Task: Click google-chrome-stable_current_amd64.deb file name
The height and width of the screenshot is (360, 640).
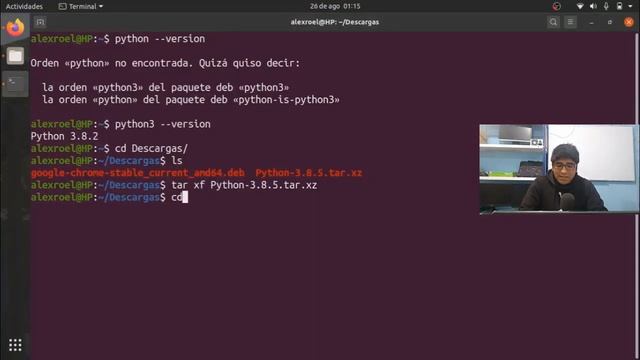Action: (x=138, y=173)
